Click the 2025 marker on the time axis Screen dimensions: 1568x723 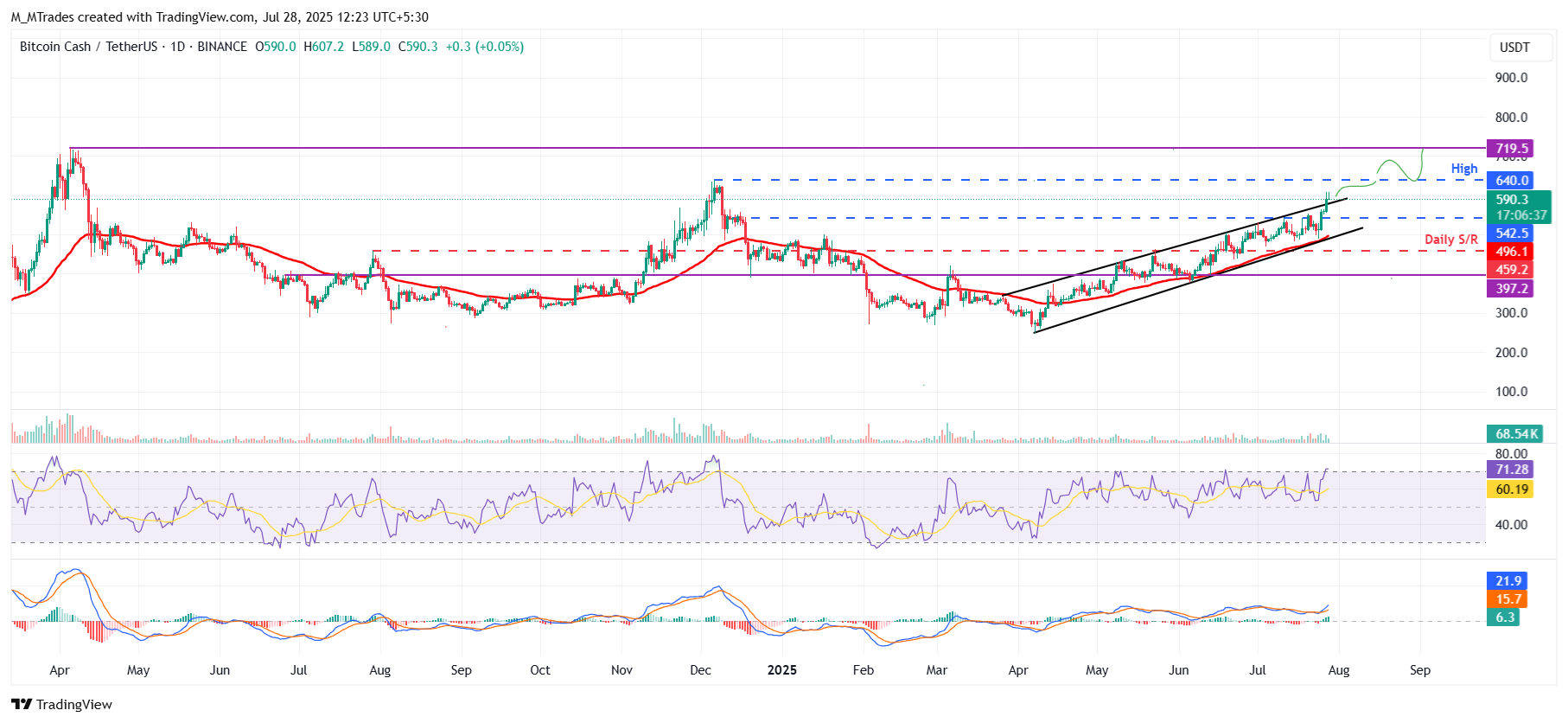pyautogui.click(x=781, y=670)
